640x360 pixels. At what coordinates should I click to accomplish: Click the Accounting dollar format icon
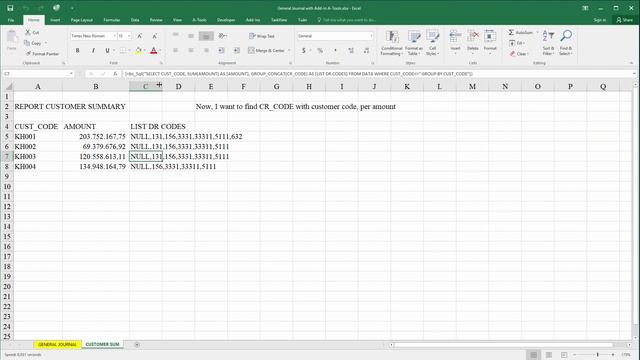pyautogui.click(x=304, y=51)
